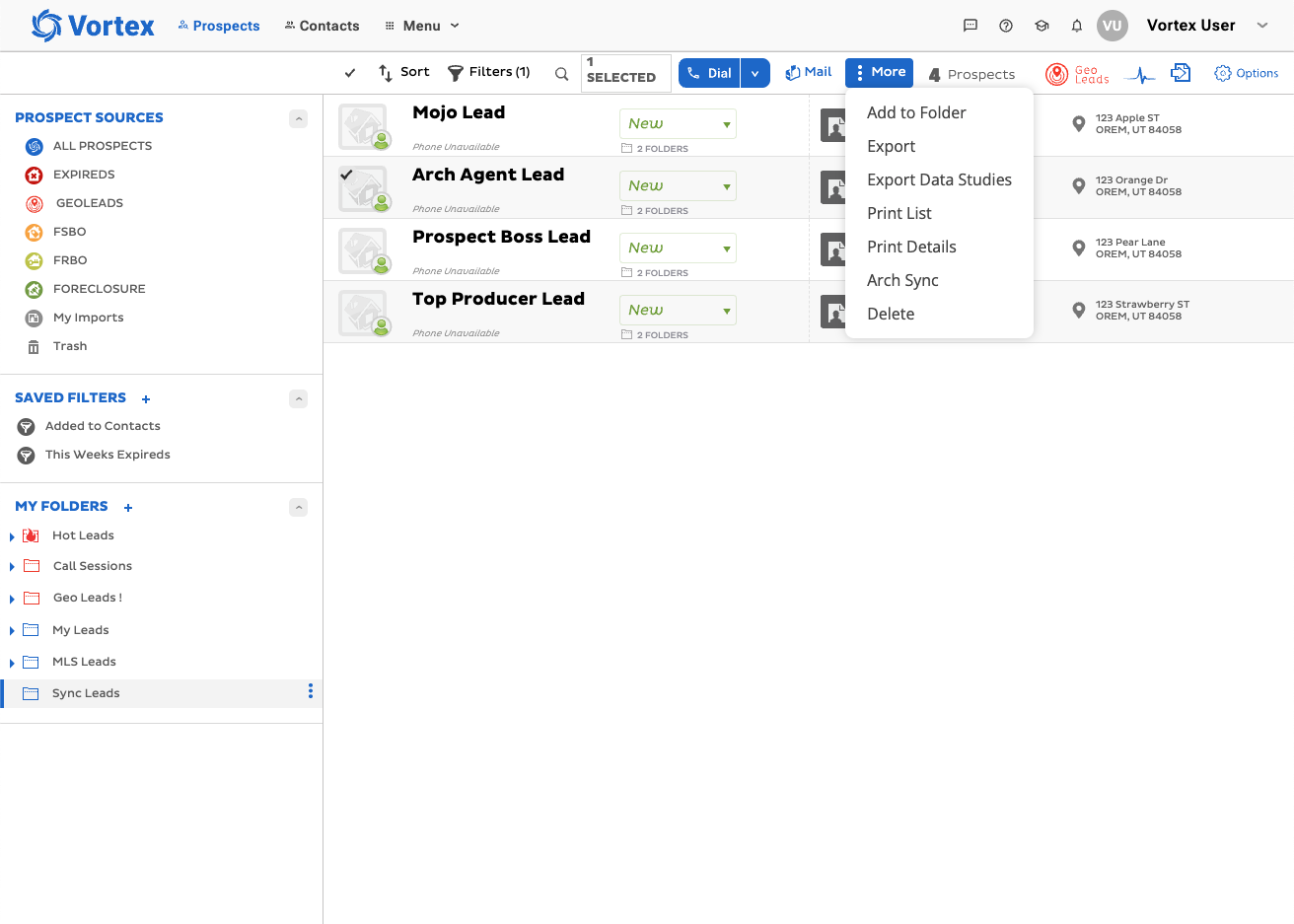Collapse the Saved Filters section
1294x924 pixels.
click(298, 398)
